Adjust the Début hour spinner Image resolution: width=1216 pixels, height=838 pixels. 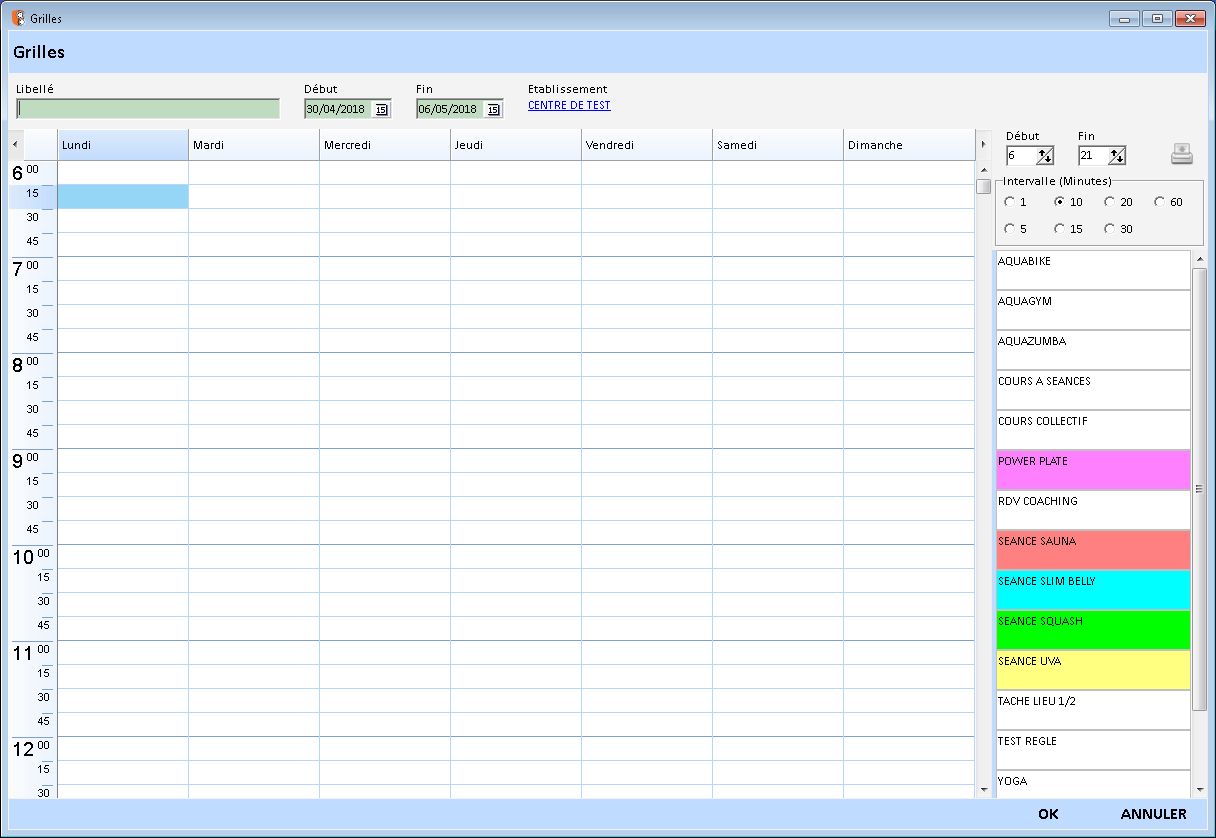[1045, 156]
